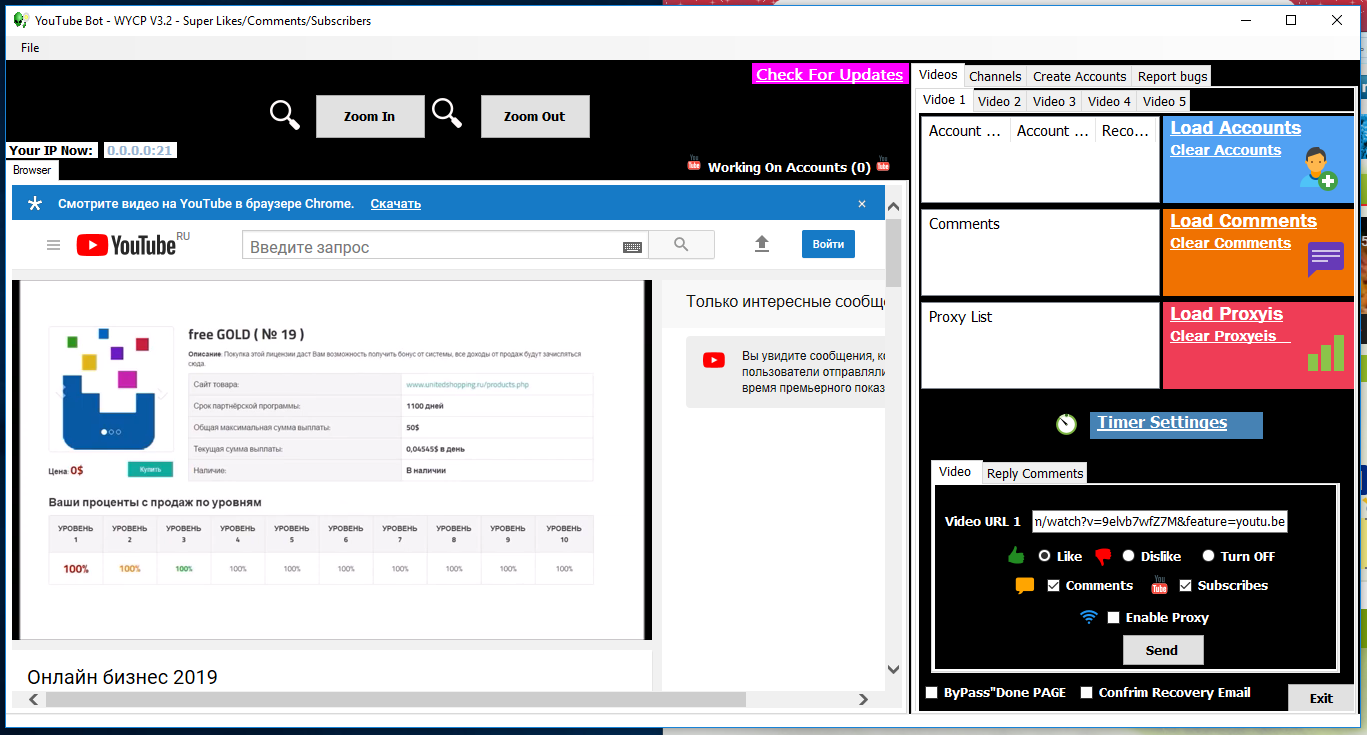Select the Like radio button
Viewport: 1367px width, 735px height.
pyautogui.click(x=1045, y=556)
